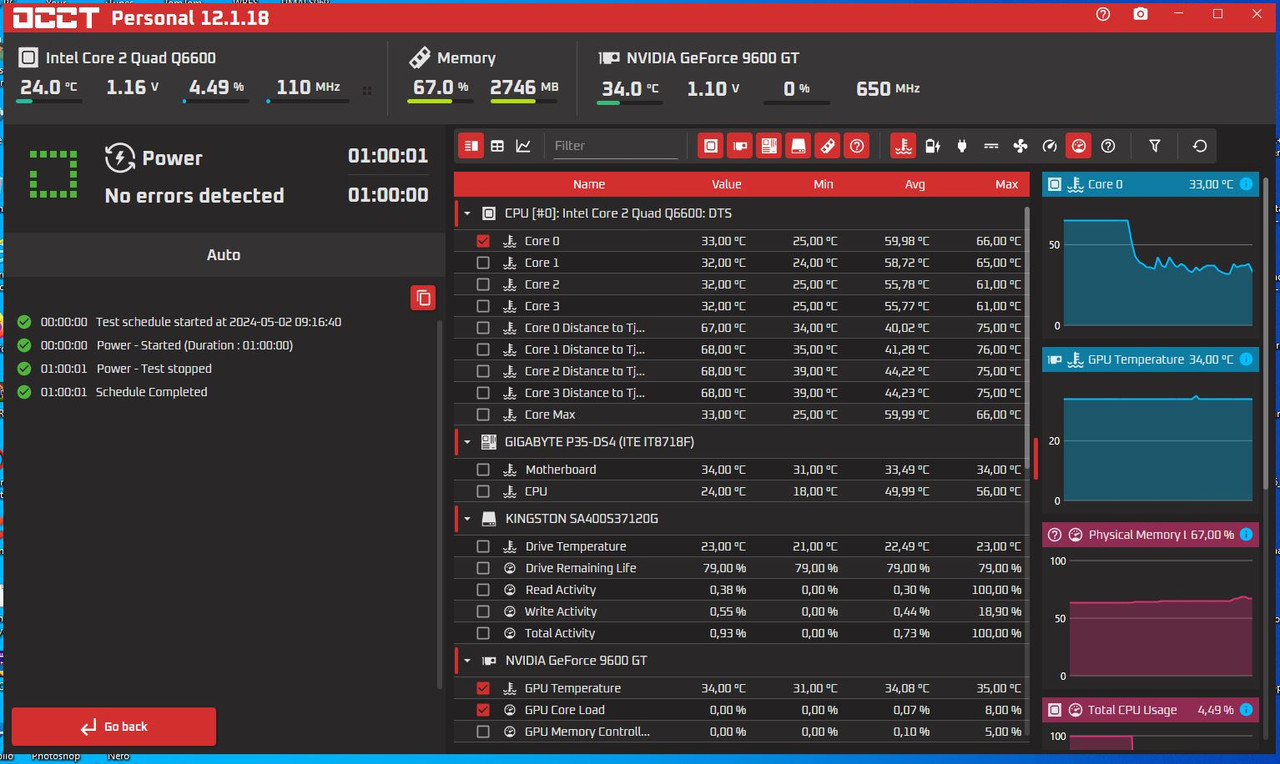Toggle the motherboard sensor category filter
The image size is (1280, 764).
pyautogui.click(x=768, y=146)
